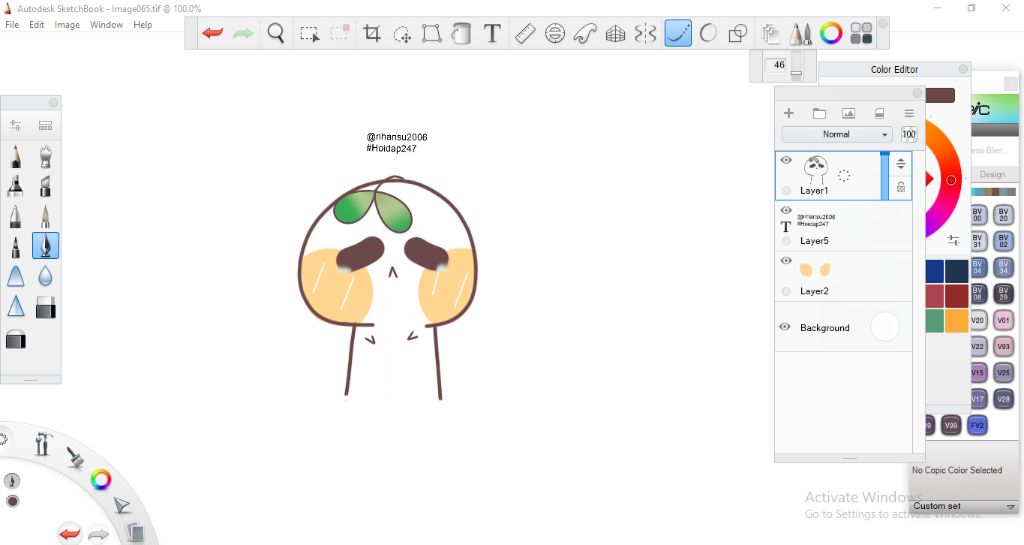
Task: Click the Background color circle
Action: (885, 327)
